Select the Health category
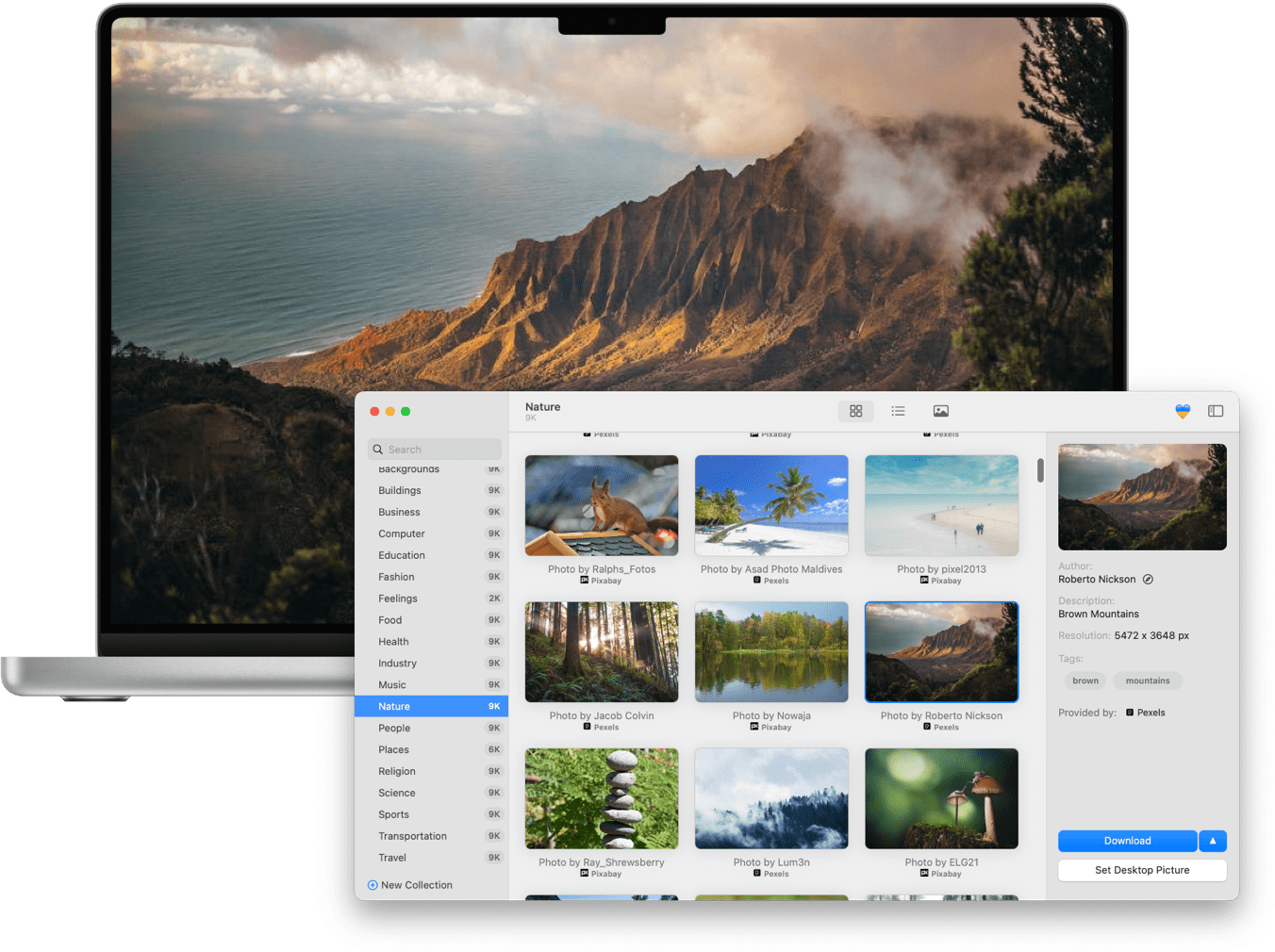The width and height of the screenshot is (1275, 952). pyautogui.click(x=431, y=642)
